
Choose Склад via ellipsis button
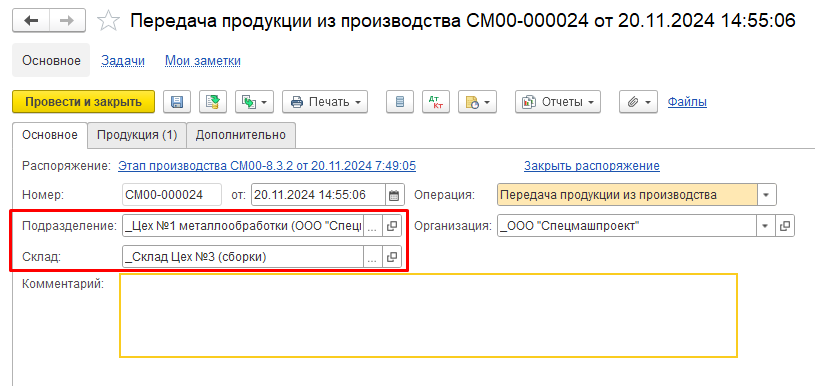(373, 257)
